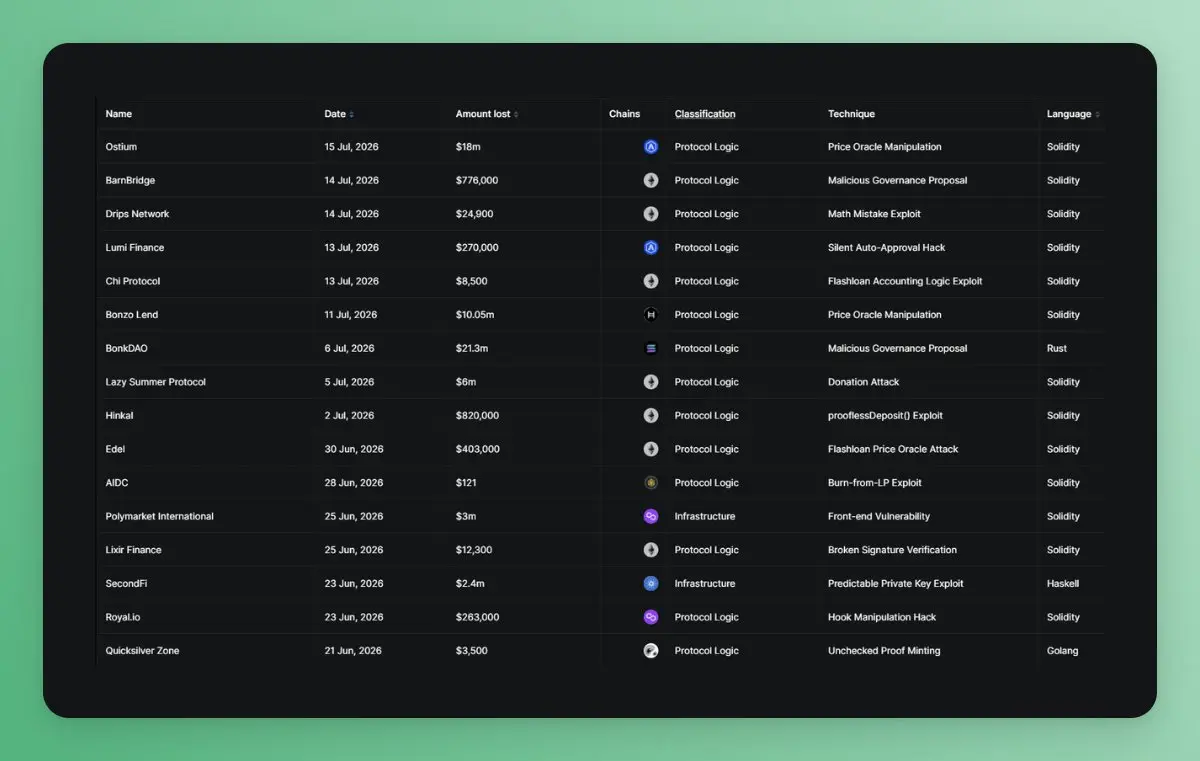Click Unchecked Proof Minting technique
The image size is (1200, 761).
[x=884, y=651]
